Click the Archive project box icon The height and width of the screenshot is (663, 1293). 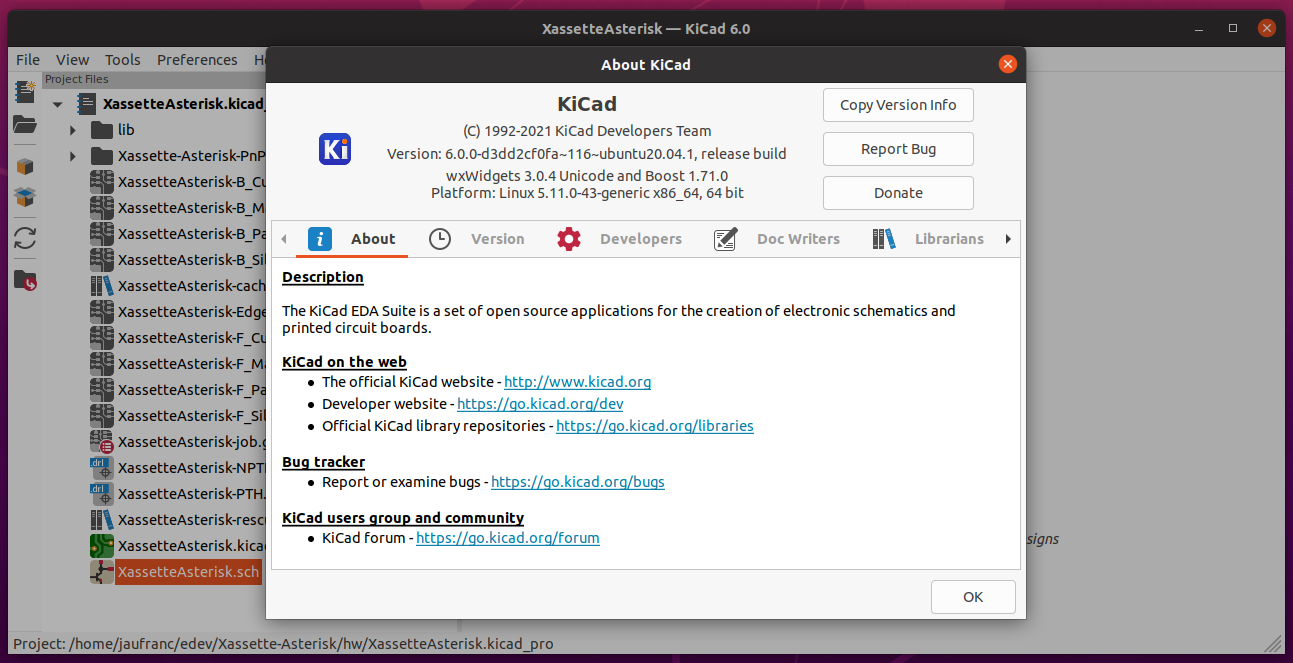pyautogui.click(x=24, y=166)
